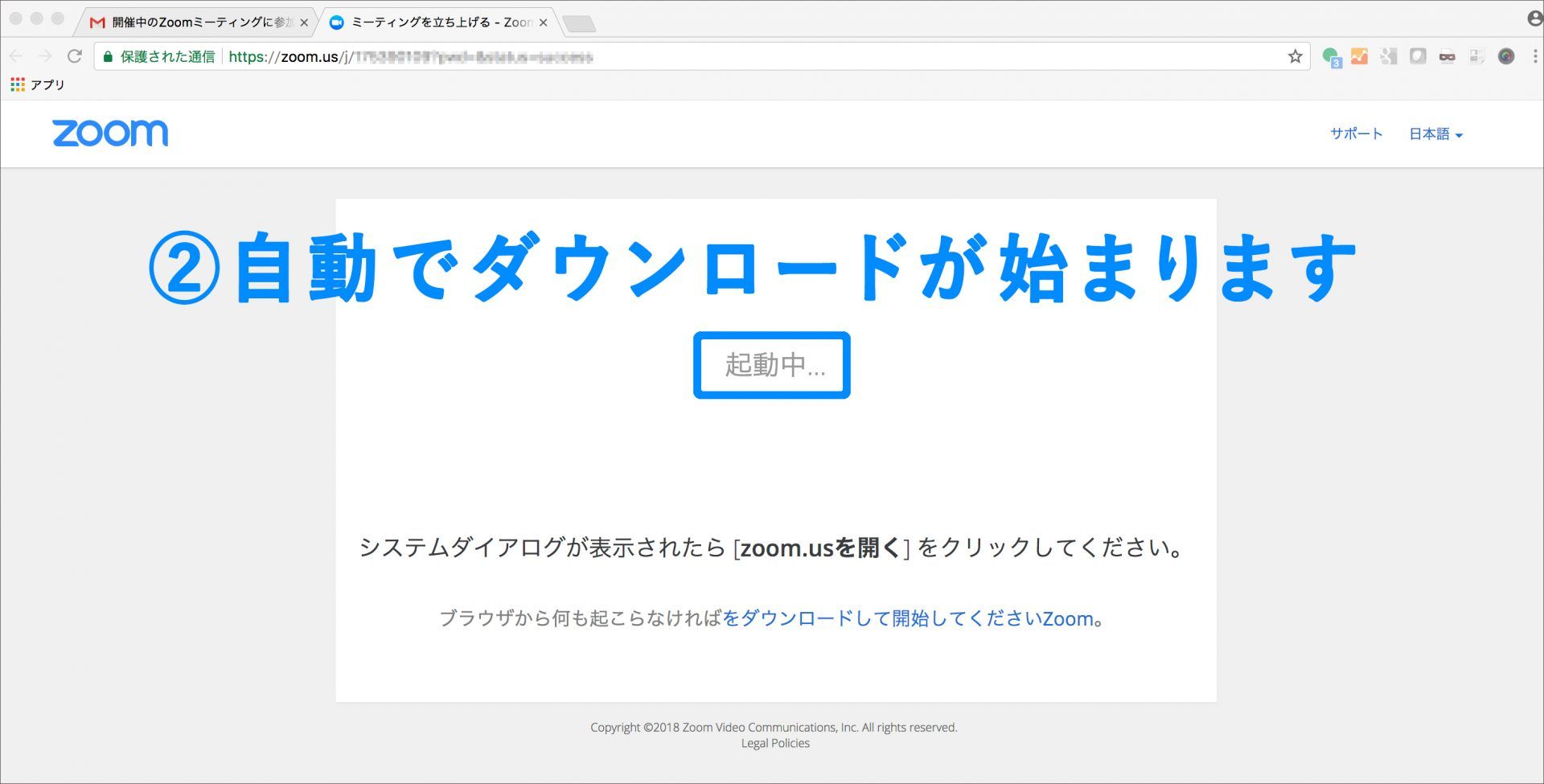Open the bandit mask extension icon
The height and width of the screenshot is (784, 1544).
(1447, 56)
